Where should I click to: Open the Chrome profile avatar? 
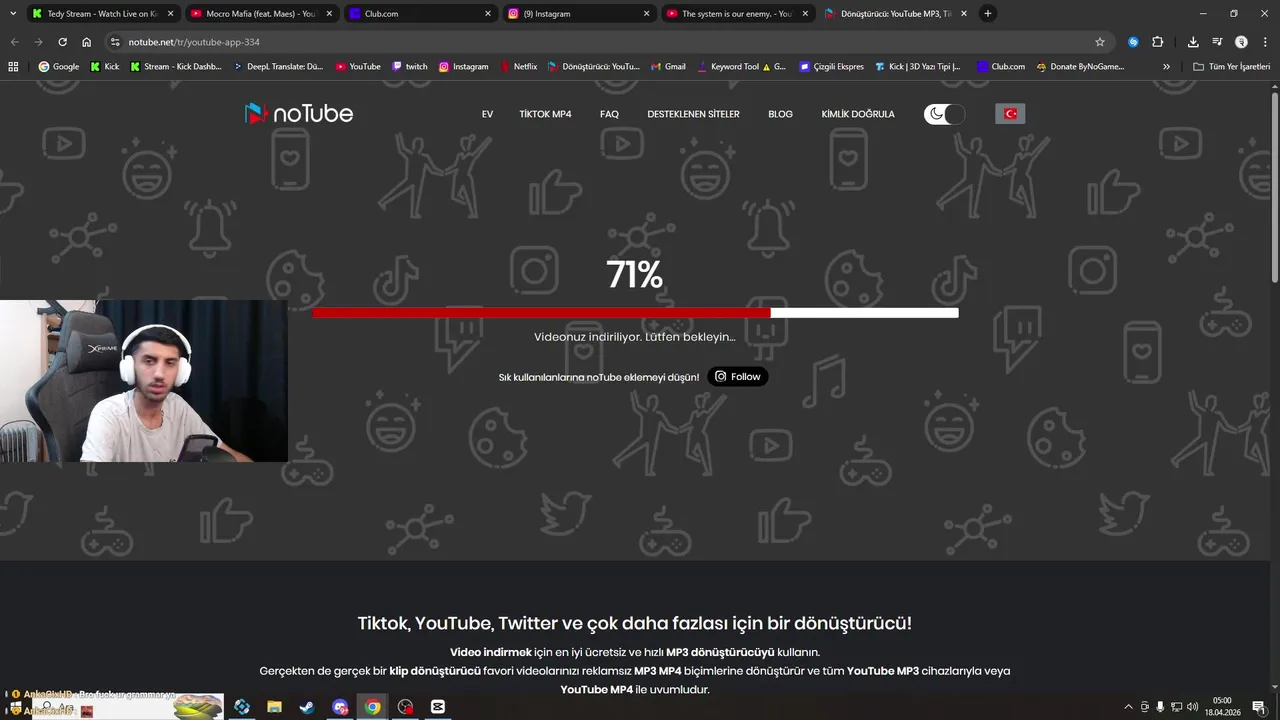1241,42
